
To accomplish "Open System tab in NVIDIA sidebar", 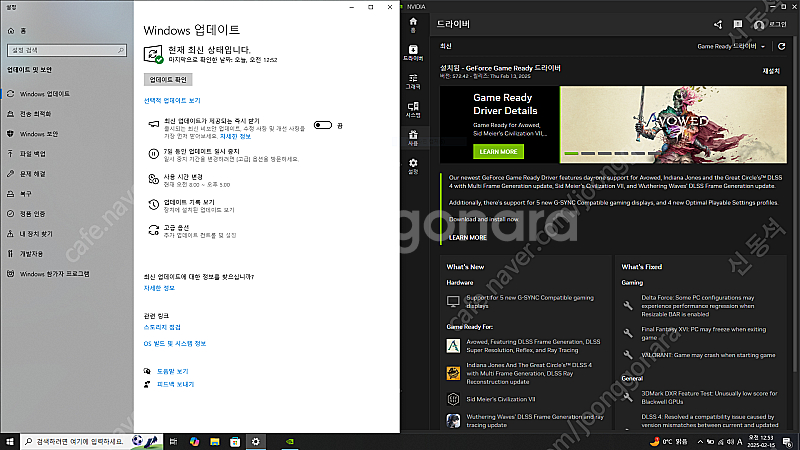I will coord(413,110).
